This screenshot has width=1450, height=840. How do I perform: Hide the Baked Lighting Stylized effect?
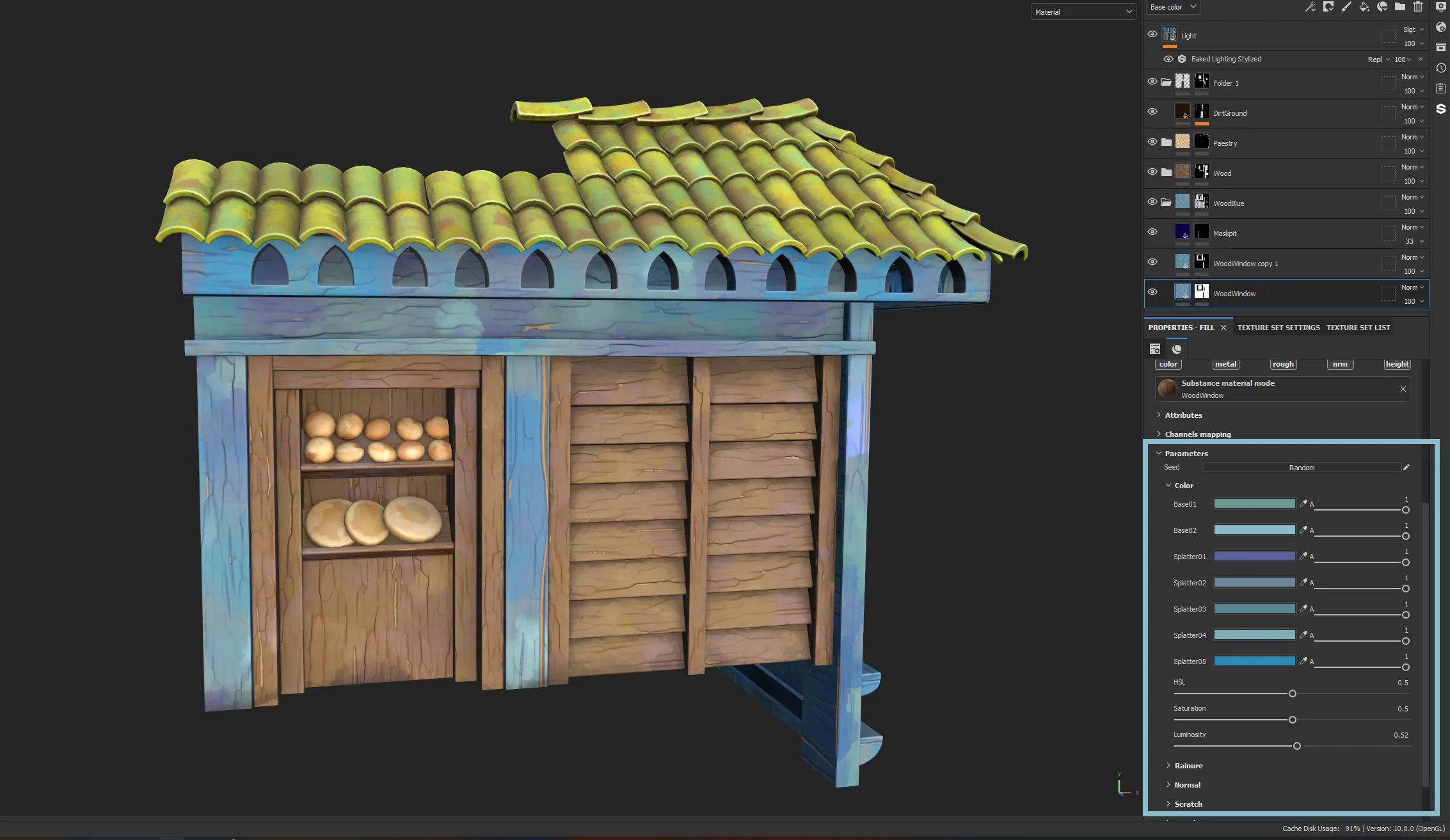pos(1168,59)
